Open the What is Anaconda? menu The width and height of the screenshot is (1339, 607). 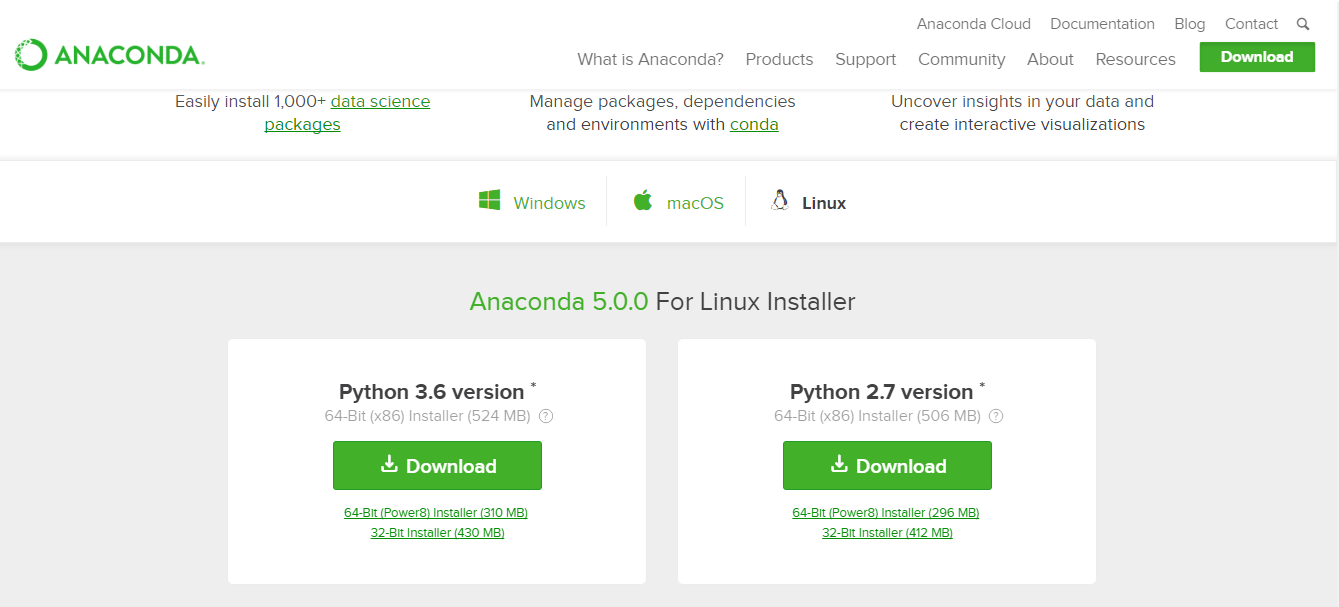(x=650, y=59)
